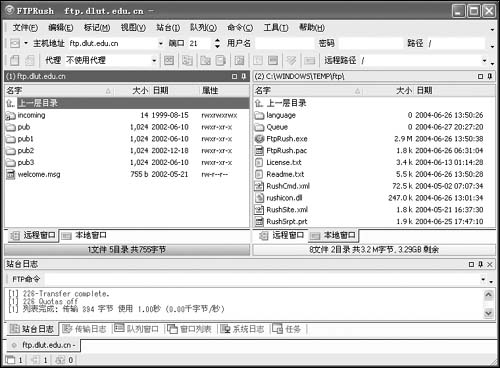Open the 视图(V) menu
Viewport: 500px width, 368px height.
point(133,28)
